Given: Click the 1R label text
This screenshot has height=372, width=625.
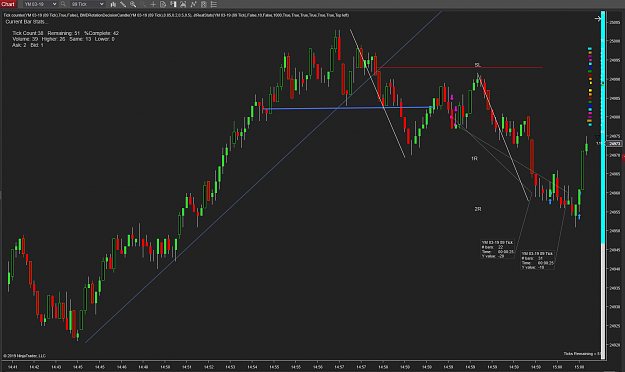Looking at the screenshot, I should [474, 158].
